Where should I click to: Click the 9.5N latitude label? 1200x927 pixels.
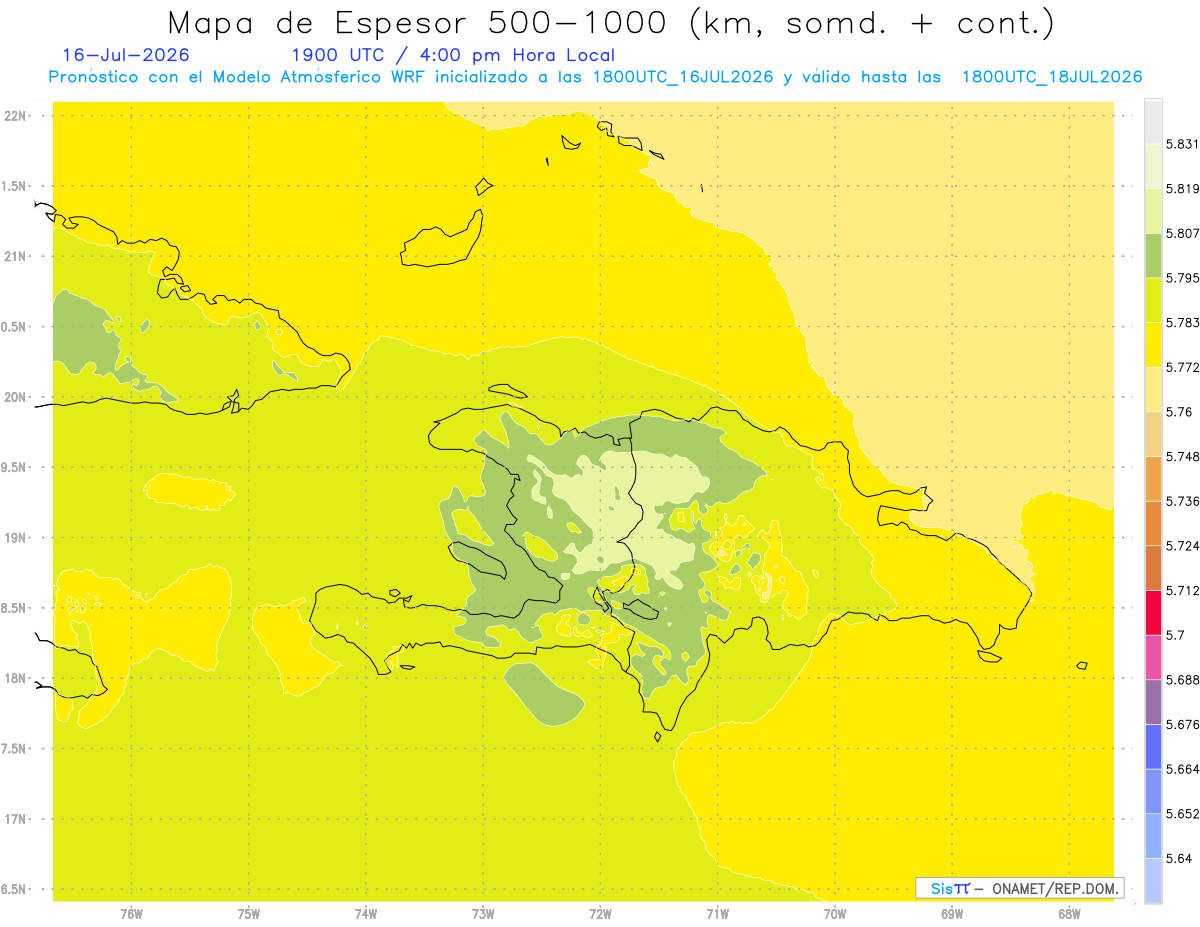[12, 467]
